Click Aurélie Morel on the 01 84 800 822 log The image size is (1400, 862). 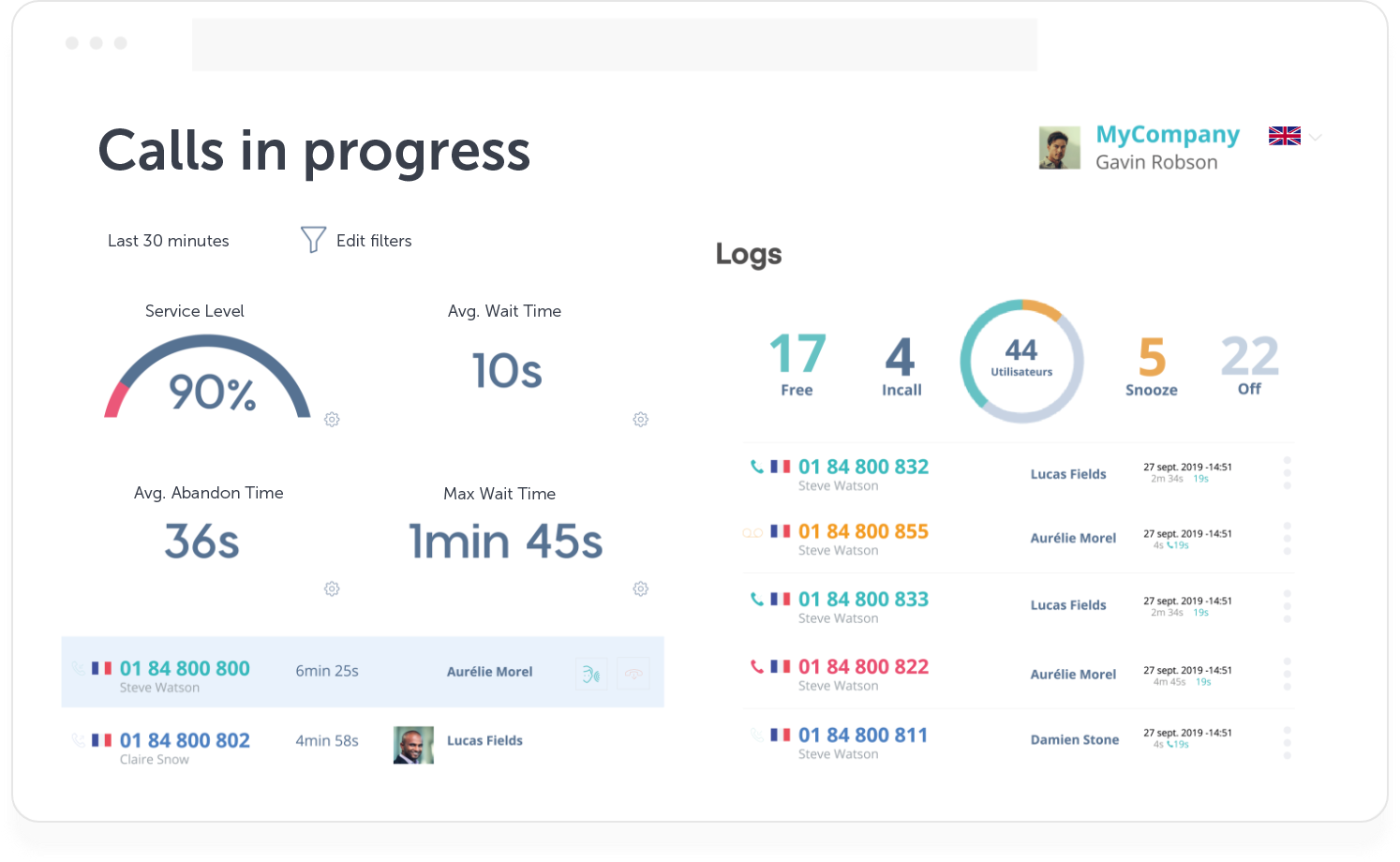1073,674
